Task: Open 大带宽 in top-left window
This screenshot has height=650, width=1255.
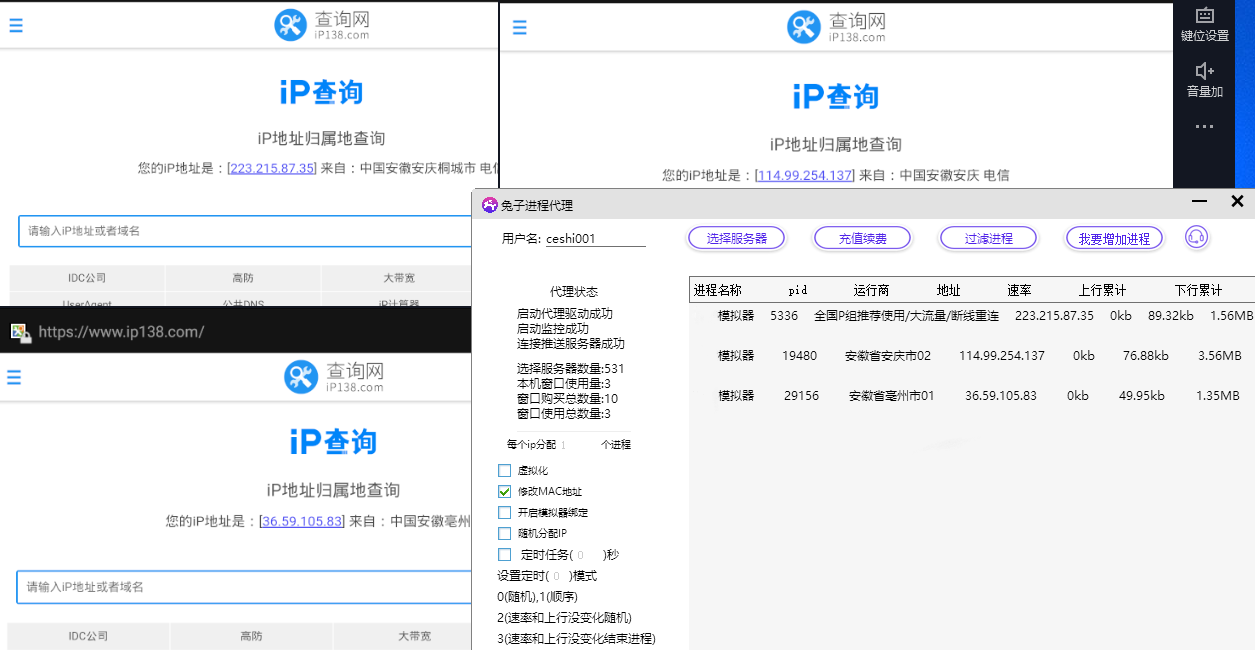Action: [398, 278]
